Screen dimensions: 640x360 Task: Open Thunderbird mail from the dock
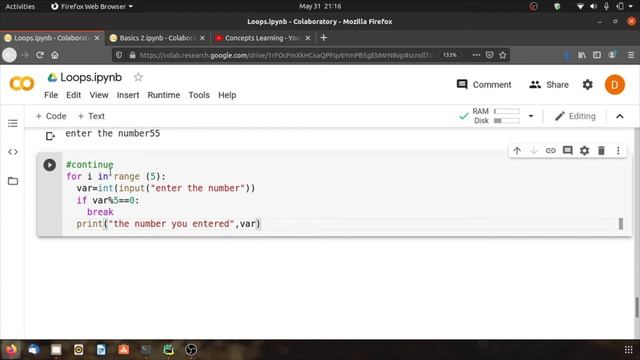coord(33,349)
